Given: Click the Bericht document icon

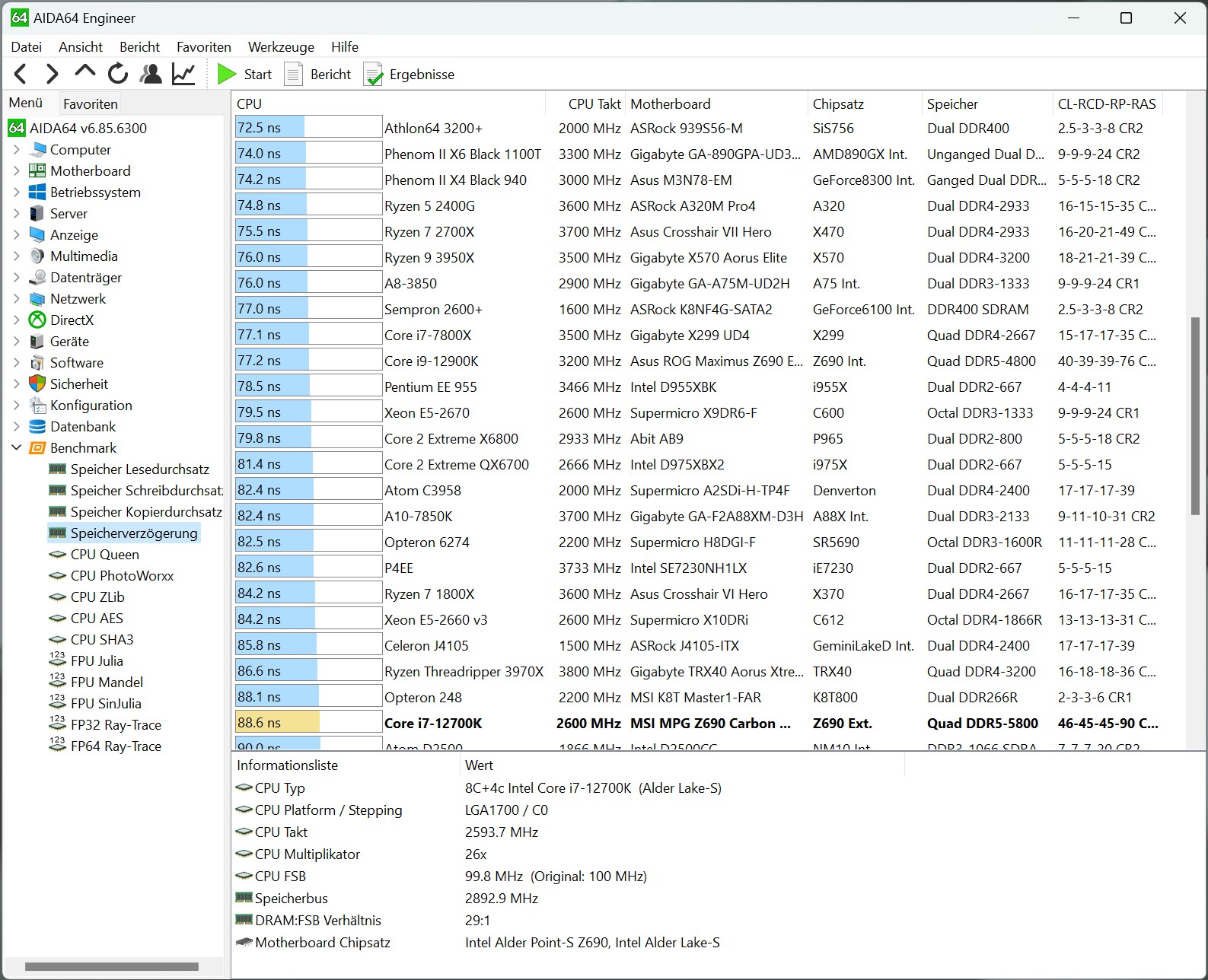Looking at the screenshot, I should [293, 74].
